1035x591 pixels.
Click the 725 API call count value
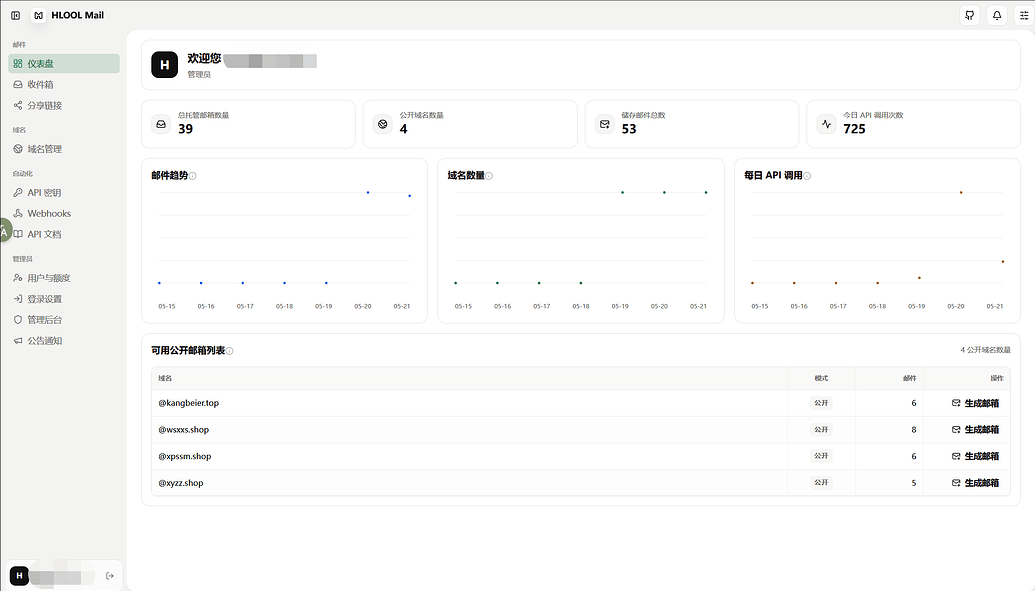[x=854, y=129]
